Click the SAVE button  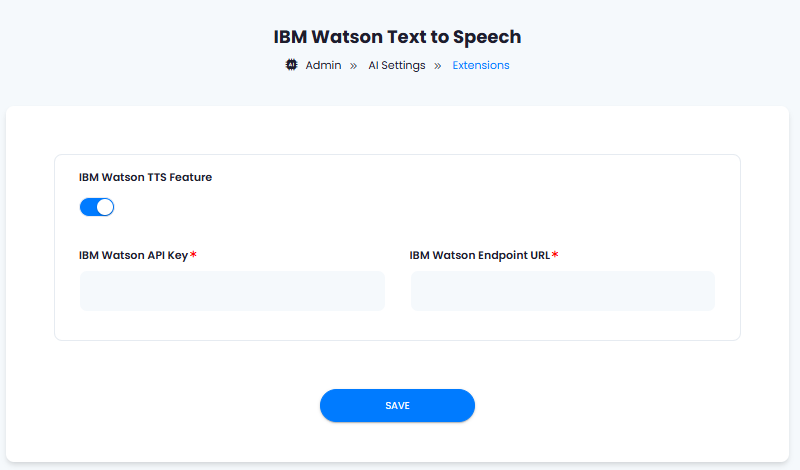pyautogui.click(x=397, y=406)
